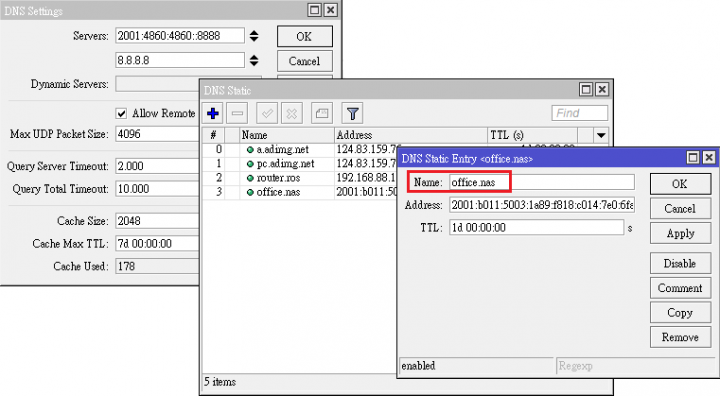The image size is (720, 396).
Task: Click the Cache Max TTL field
Action: click(157, 243)
